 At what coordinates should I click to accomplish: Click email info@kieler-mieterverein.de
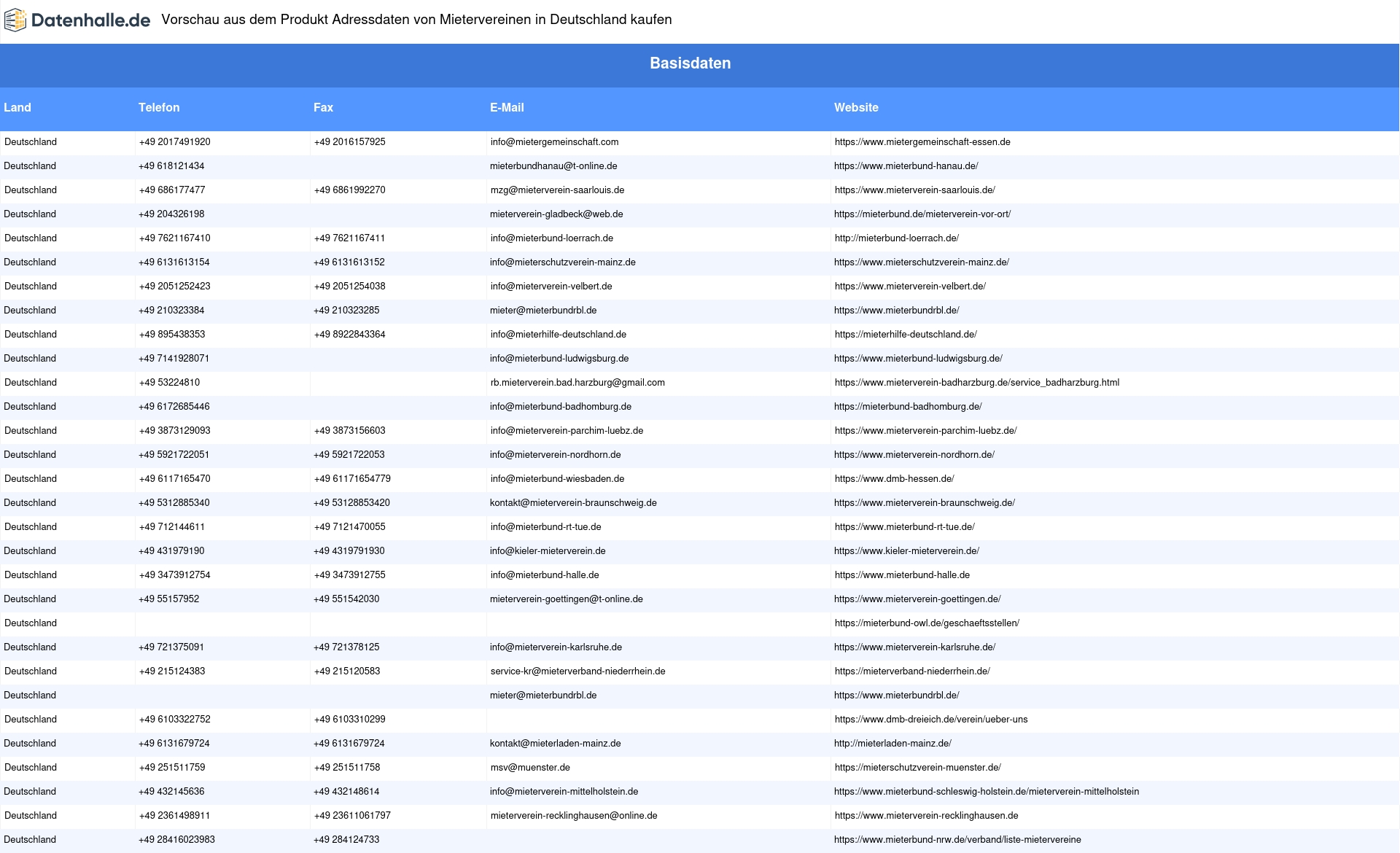coord(548,551)
